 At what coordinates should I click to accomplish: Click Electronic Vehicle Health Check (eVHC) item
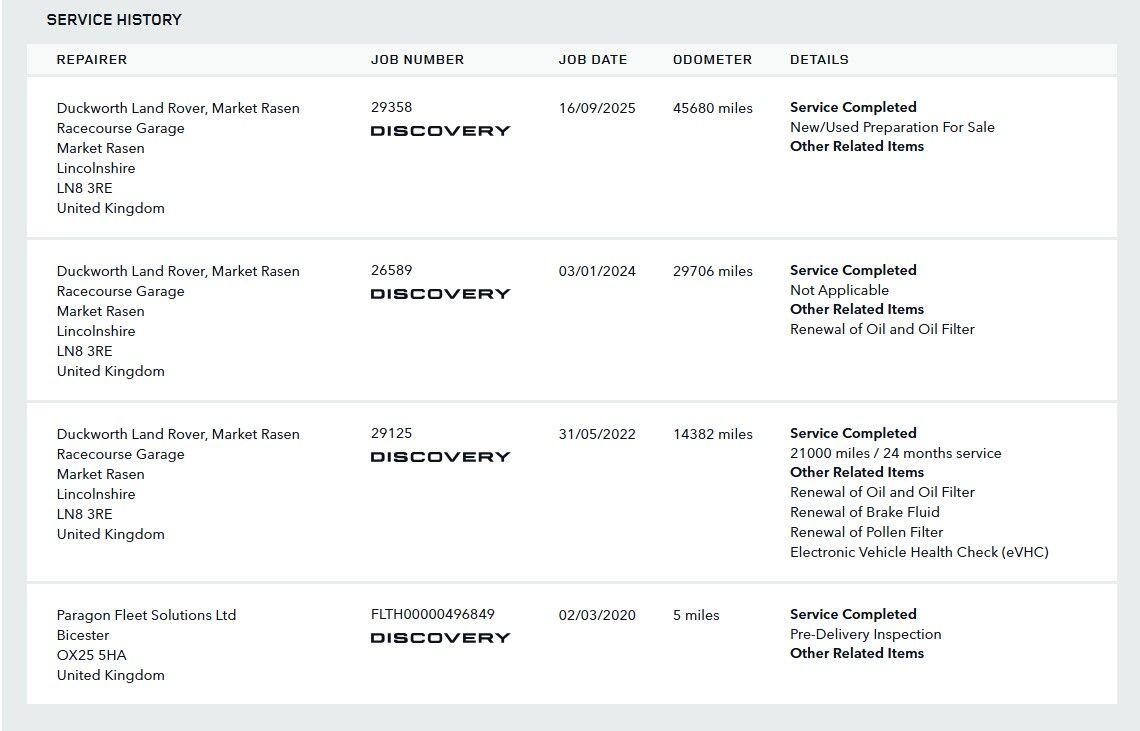click(919, 552)
